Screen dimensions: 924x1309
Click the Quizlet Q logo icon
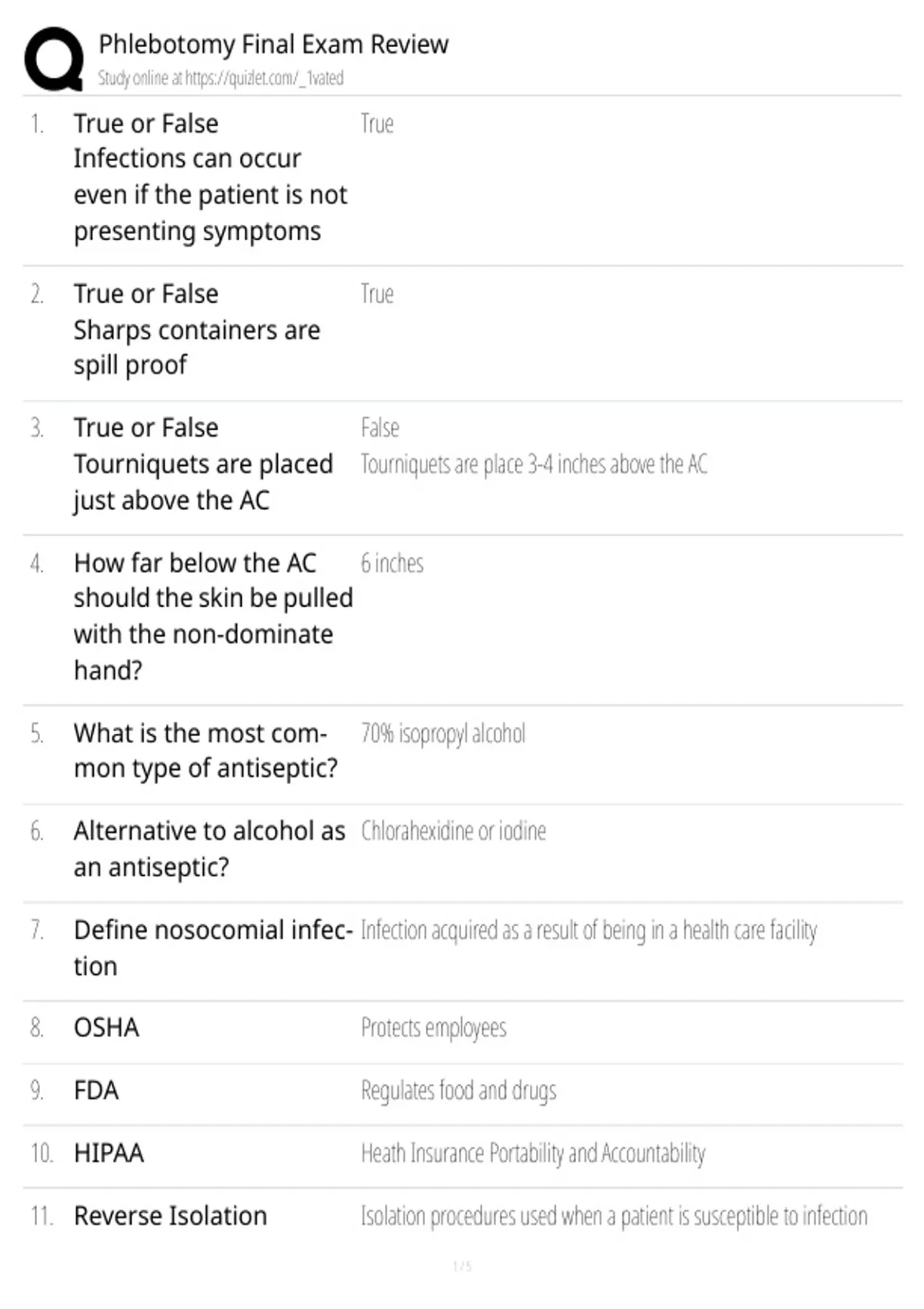coord(54,59)
